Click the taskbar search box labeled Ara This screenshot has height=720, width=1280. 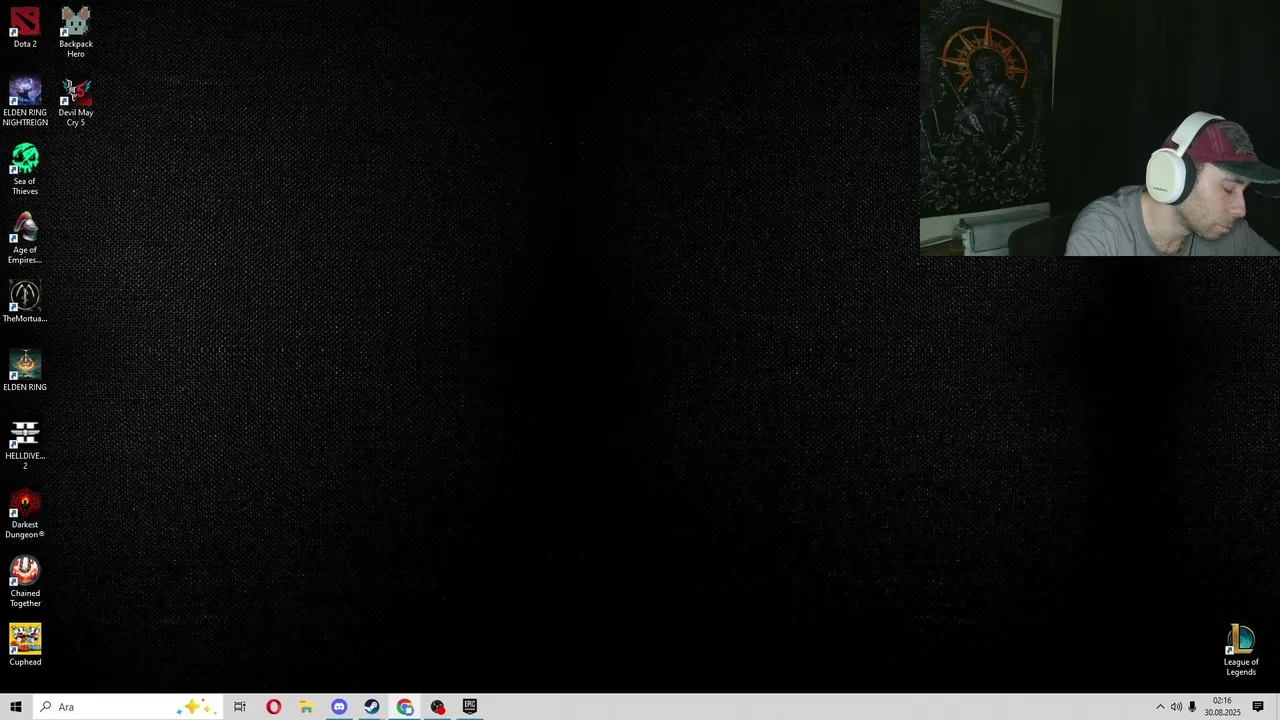click(126, 707)
